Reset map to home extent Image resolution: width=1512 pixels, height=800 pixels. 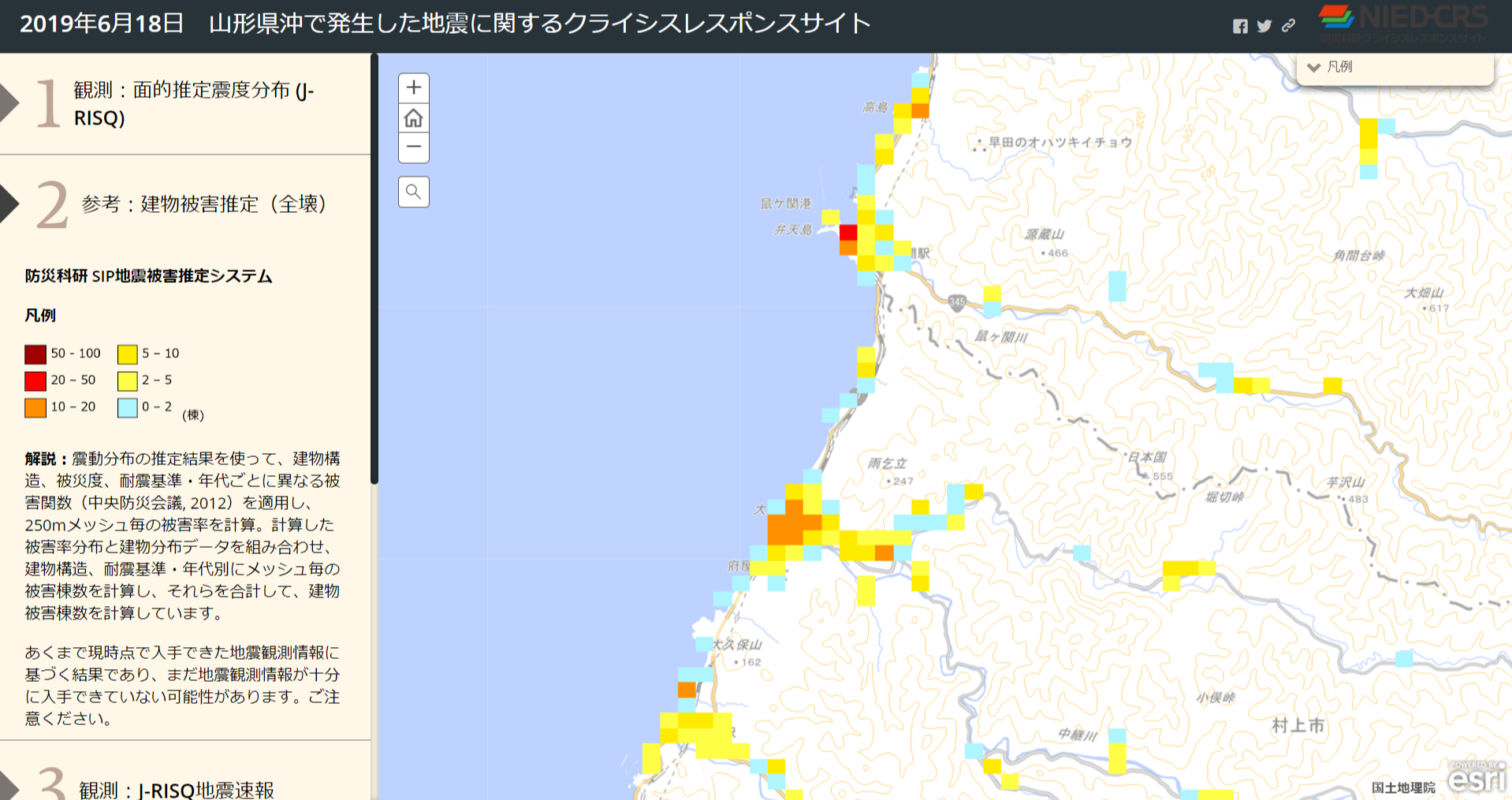click(x=413, y=118)
